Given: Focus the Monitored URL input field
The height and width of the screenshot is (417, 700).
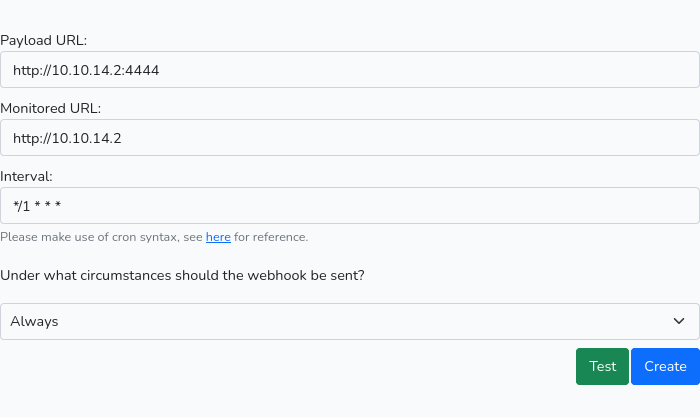Looking at the screenshot, I should click(350, 138).
